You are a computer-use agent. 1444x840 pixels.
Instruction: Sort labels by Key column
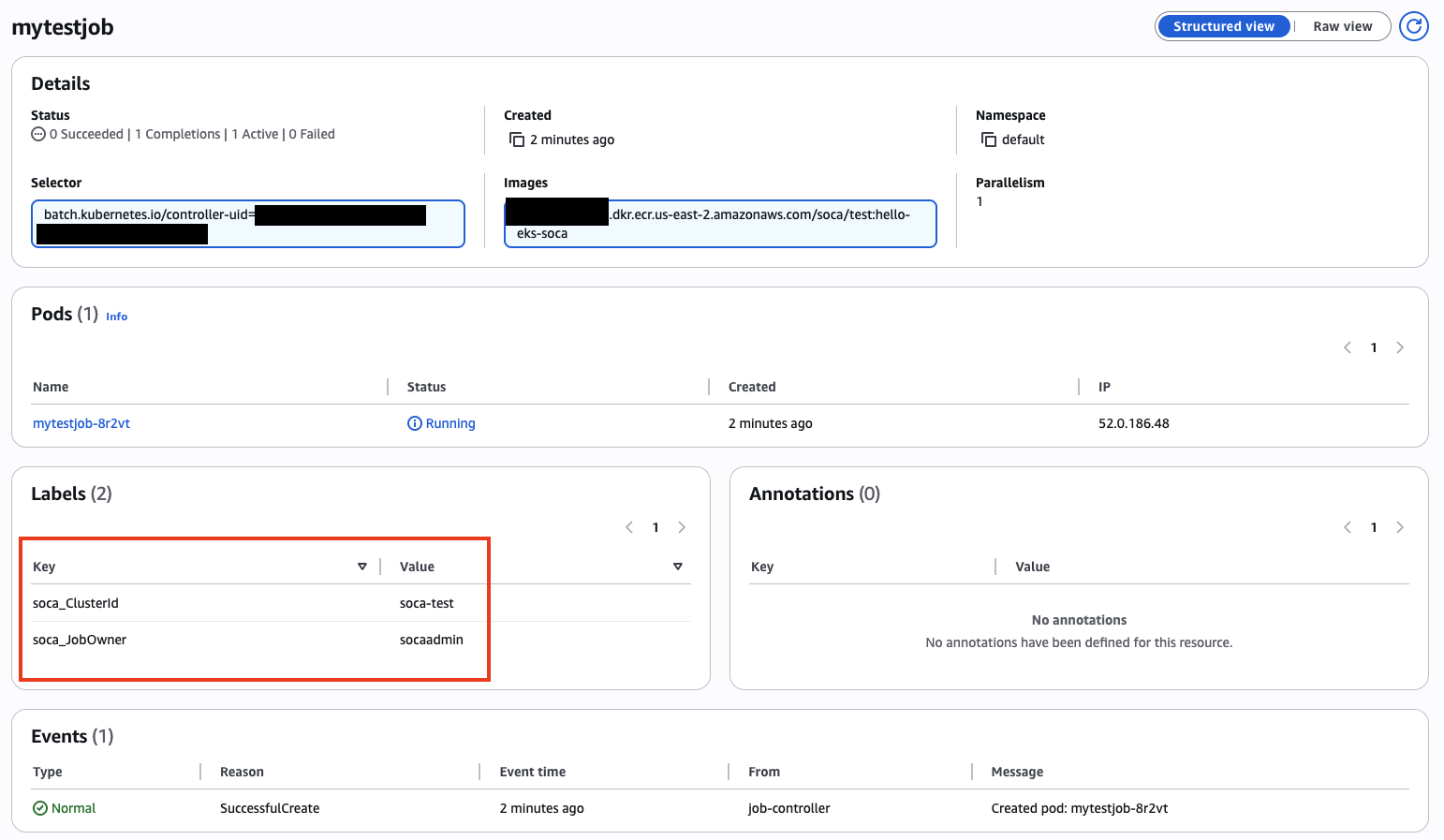tap(362, 567)
